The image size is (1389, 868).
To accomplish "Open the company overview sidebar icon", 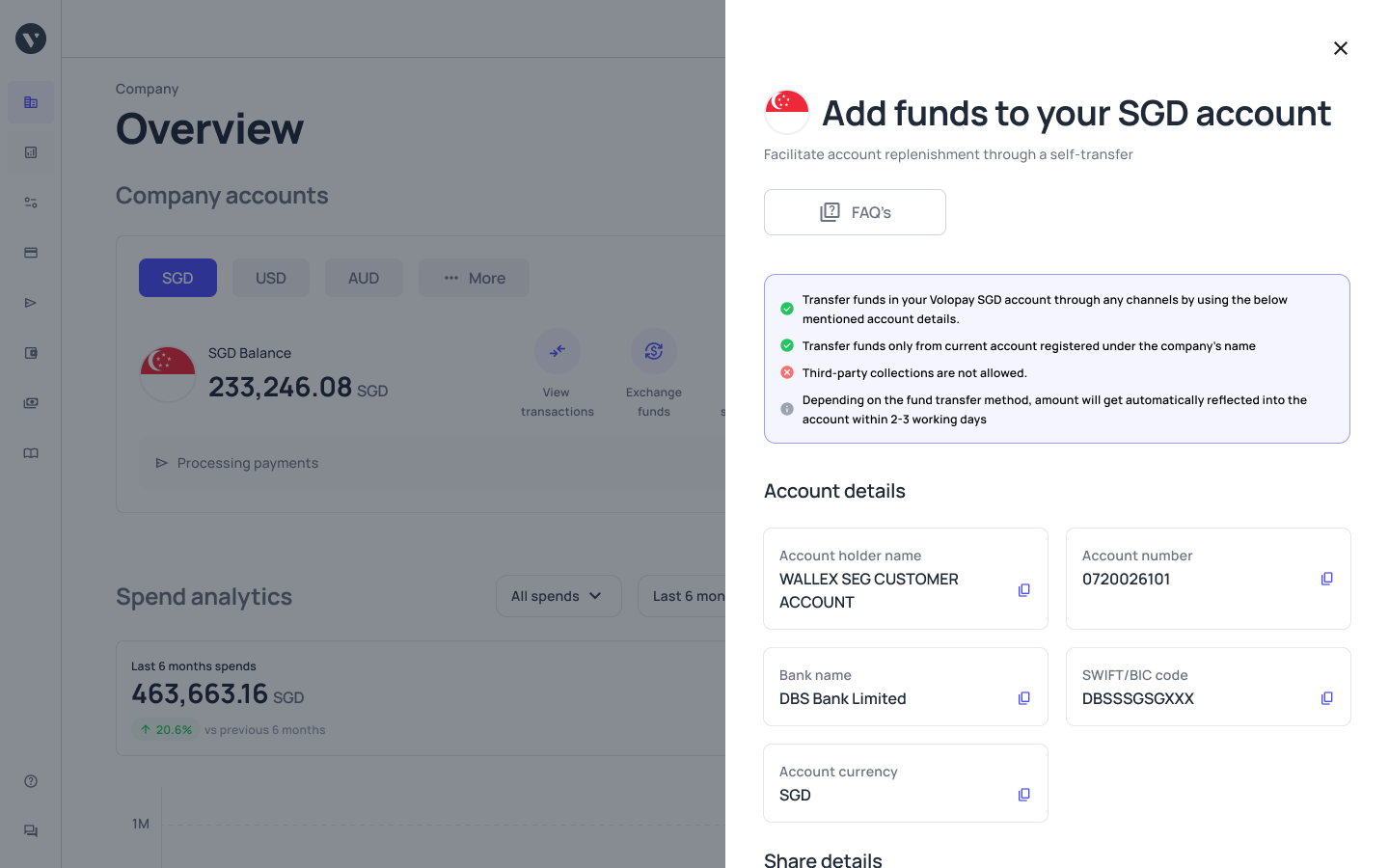I will (31, 102).
